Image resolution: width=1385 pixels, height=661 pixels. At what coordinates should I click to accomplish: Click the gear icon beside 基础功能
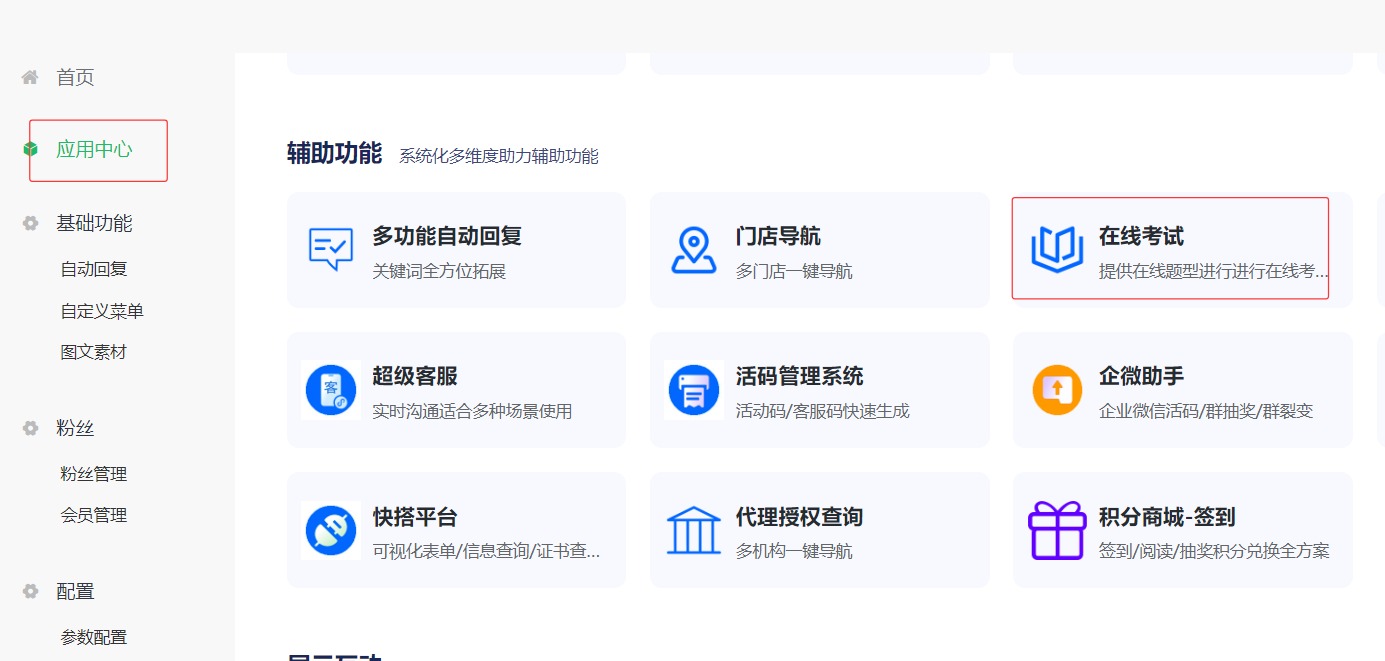31,223
